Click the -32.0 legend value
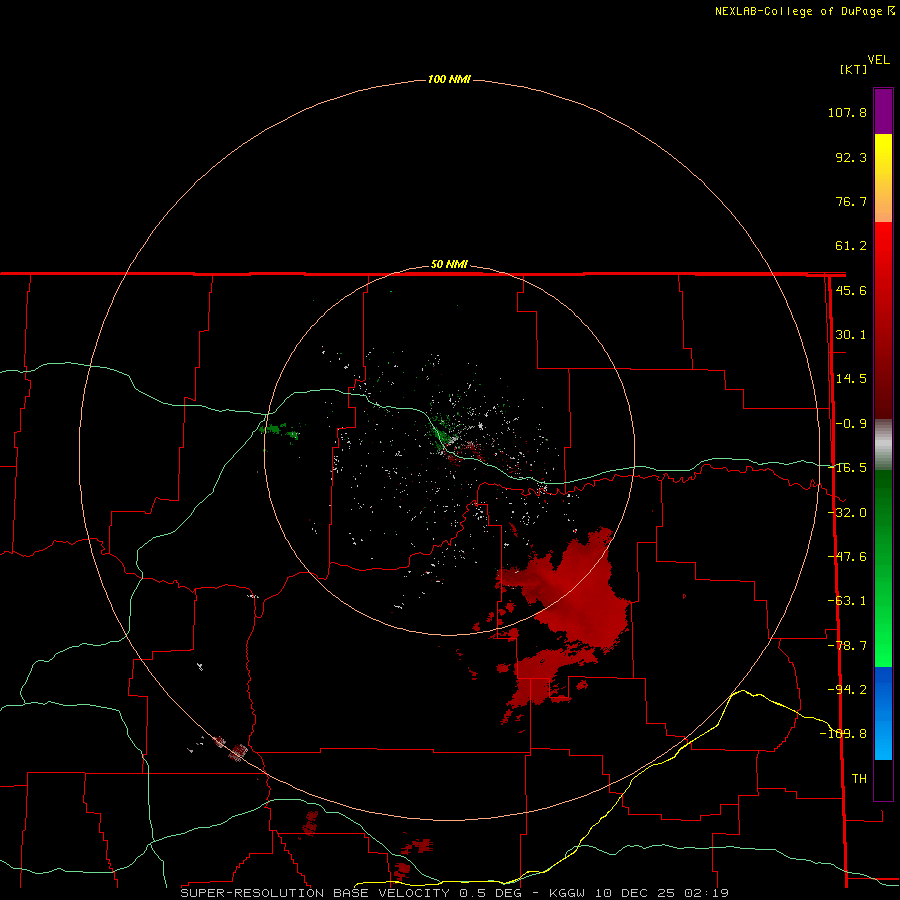The width and height of the screenshot is (900, 900). coord(848,513)
